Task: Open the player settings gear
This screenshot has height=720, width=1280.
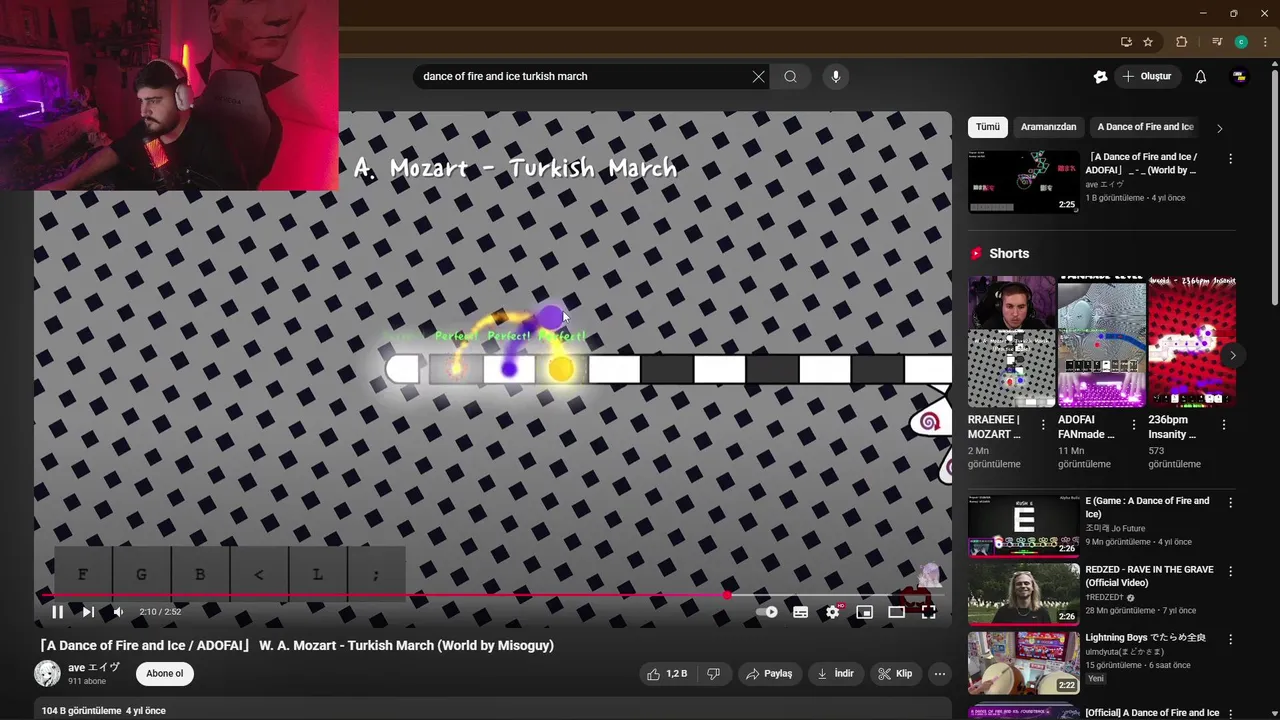Action: (x=833, y=612)
